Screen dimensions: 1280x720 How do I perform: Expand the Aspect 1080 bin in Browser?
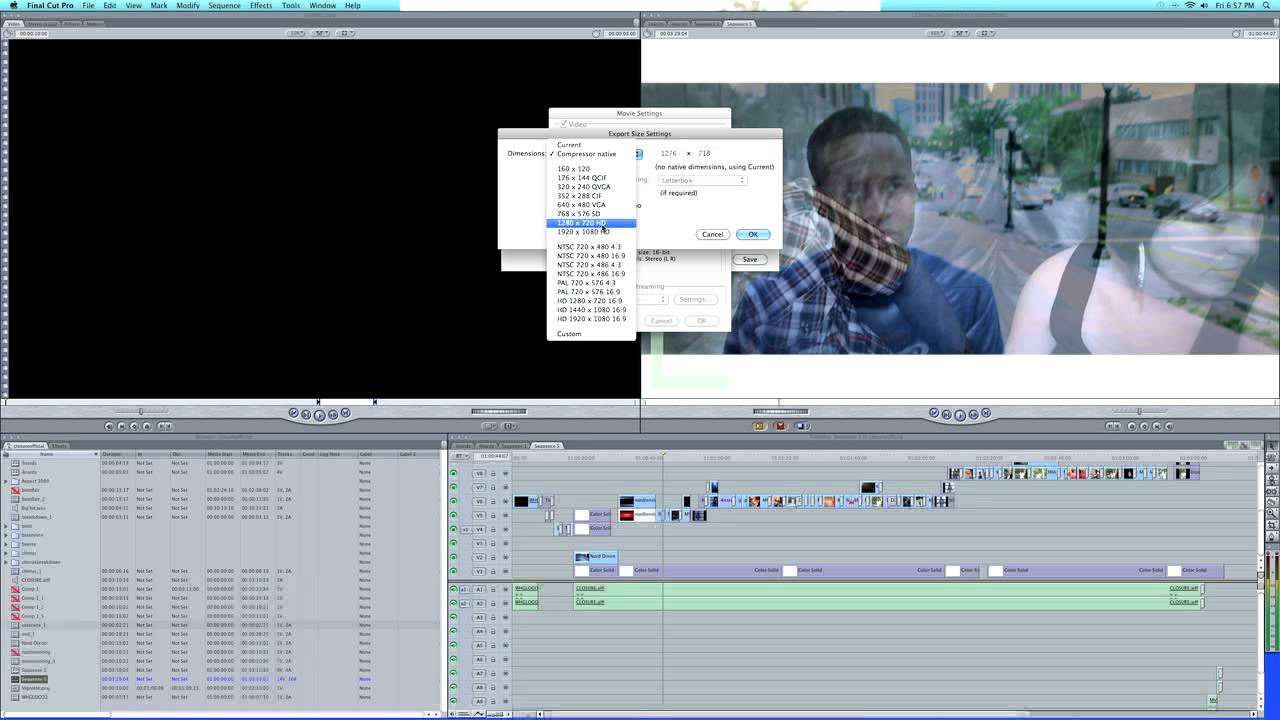[x=6, y=481]
